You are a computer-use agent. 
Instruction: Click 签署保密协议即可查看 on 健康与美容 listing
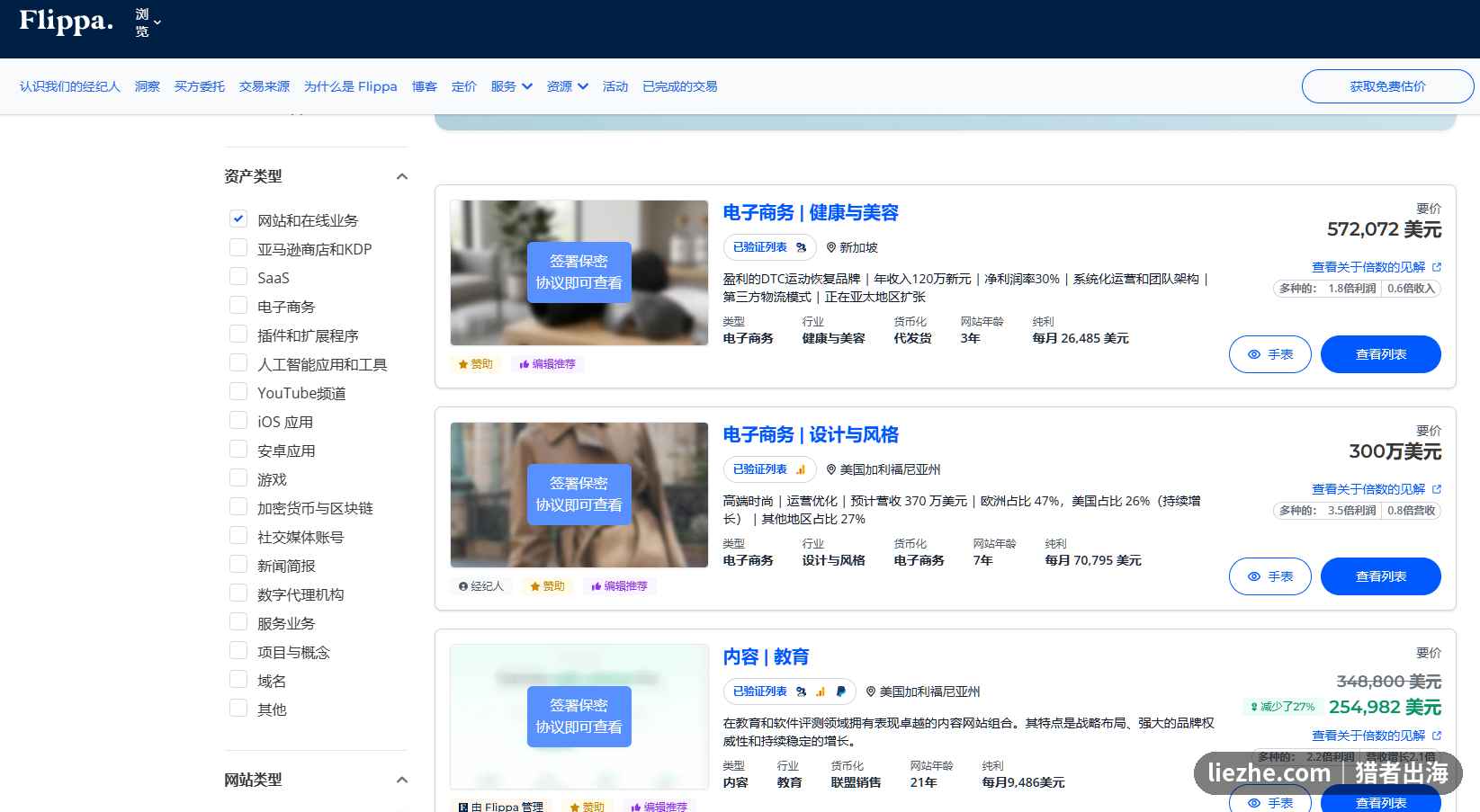pos(579,272)
